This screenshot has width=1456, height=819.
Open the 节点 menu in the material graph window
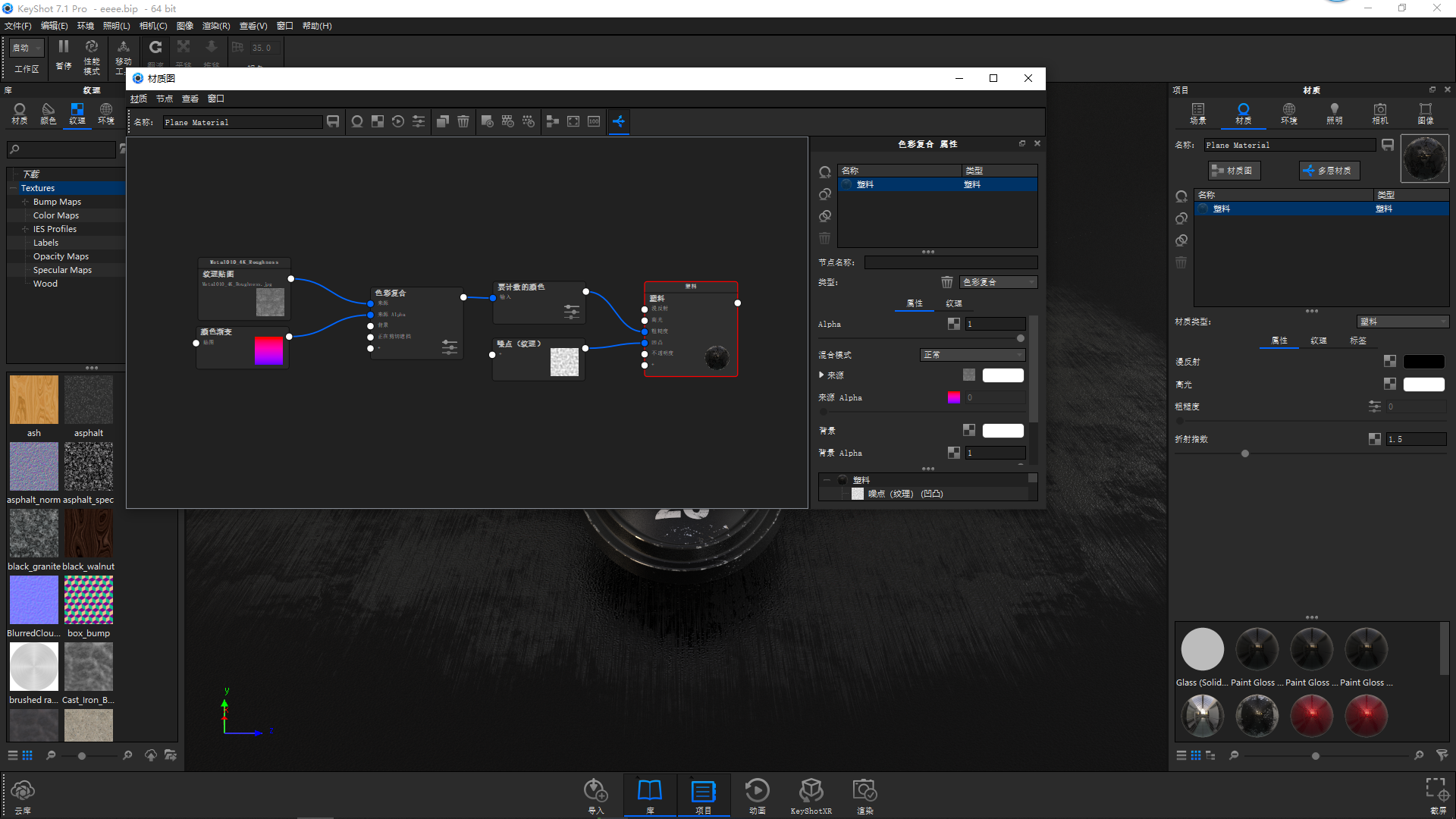point(164,99)
